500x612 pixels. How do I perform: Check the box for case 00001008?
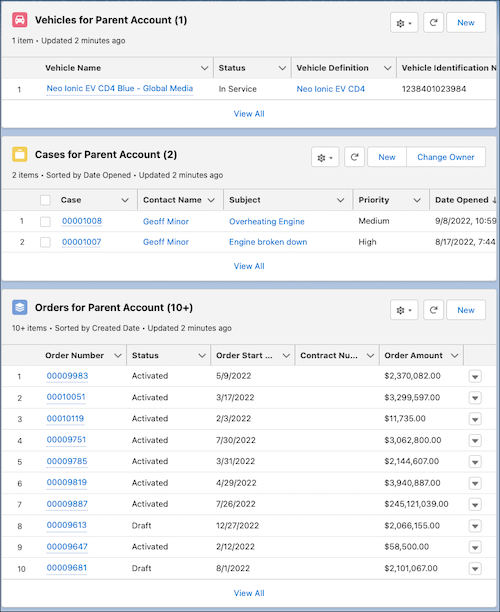(x=45, y=221)
